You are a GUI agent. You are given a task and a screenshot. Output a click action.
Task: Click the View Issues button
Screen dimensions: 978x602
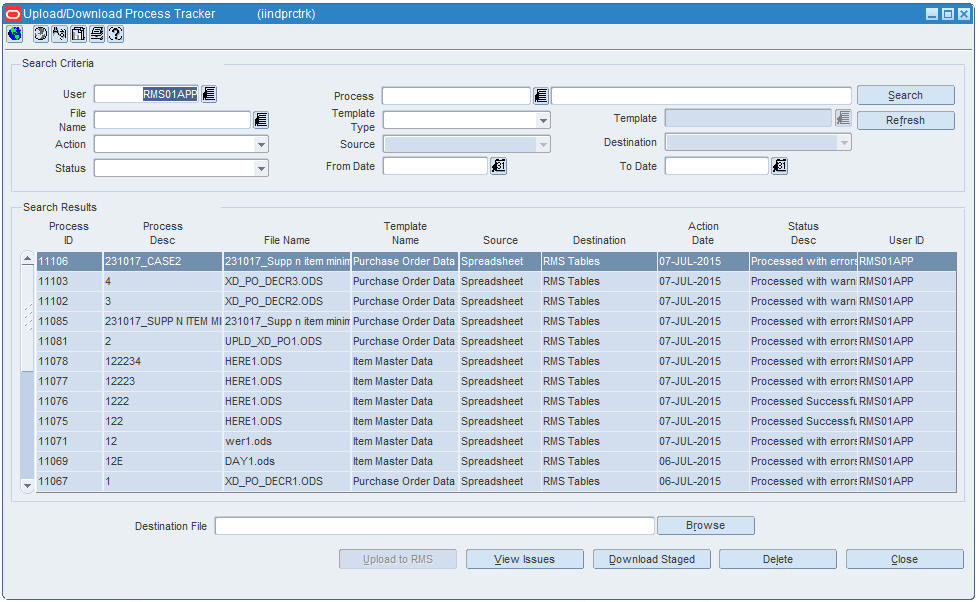pyautogui.click(x=525, y=559)
